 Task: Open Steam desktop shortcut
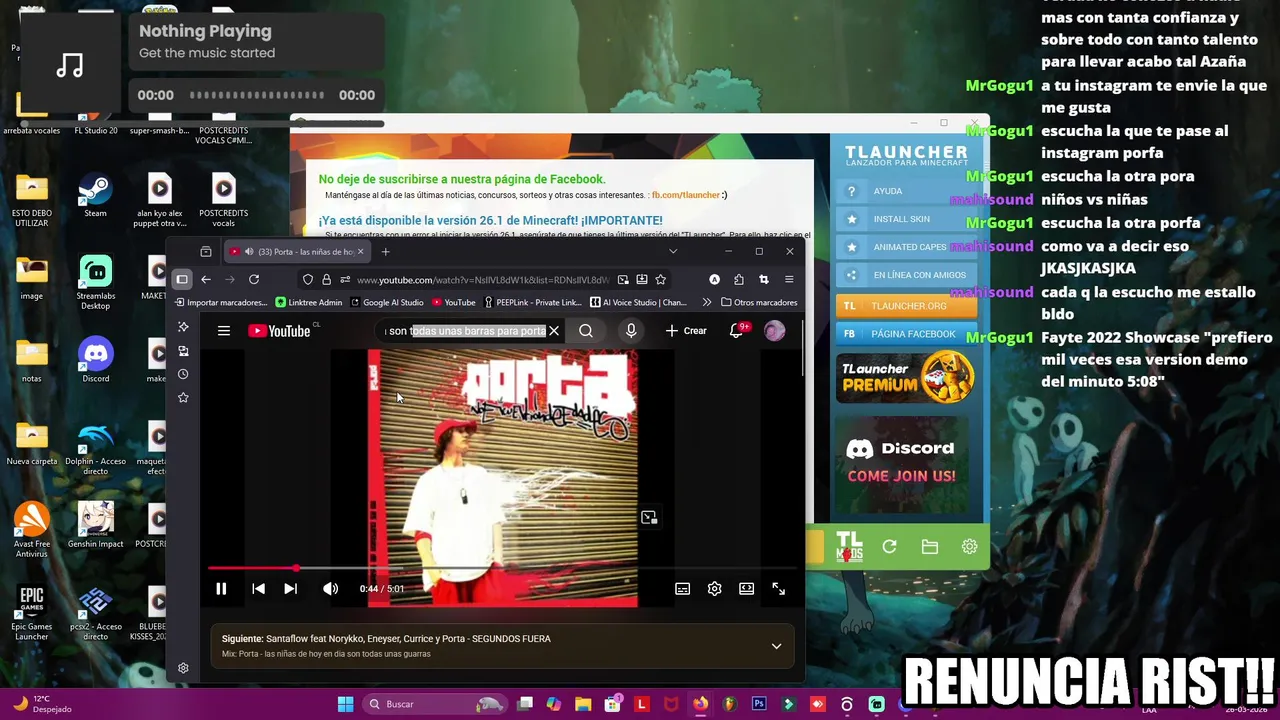pos(95,194)
